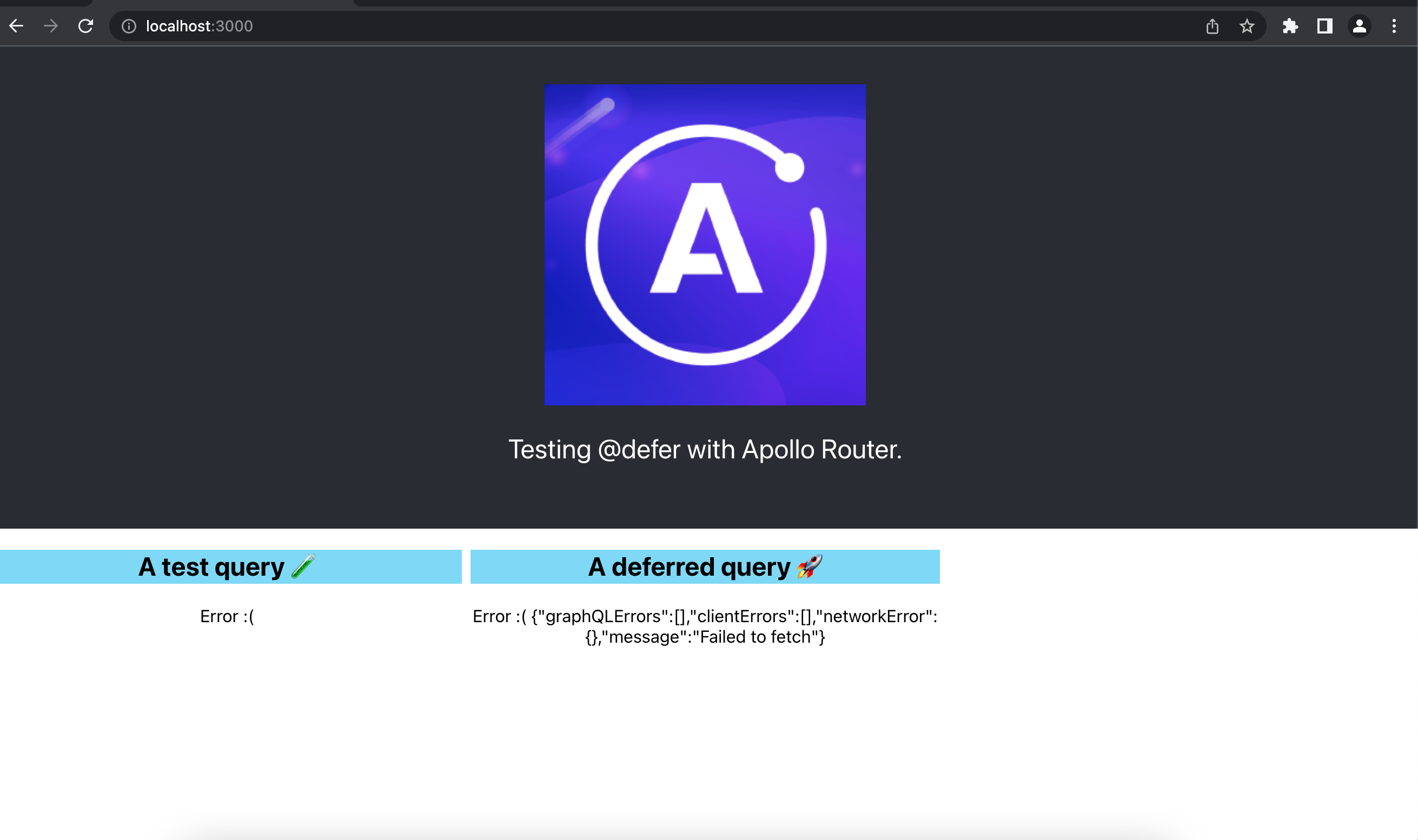This screenshot has height=840, width=1418.
Task: Select the 'A deferred query' heading
Action: click(x=705, y=566)
